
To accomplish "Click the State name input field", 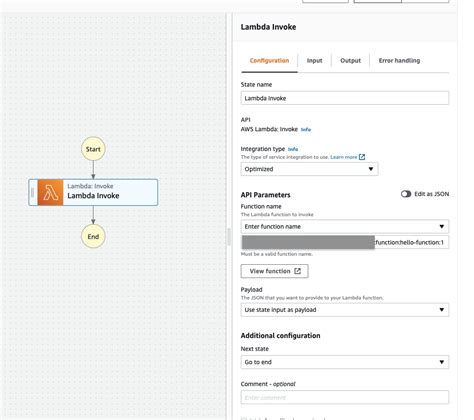I will [345, 98].
